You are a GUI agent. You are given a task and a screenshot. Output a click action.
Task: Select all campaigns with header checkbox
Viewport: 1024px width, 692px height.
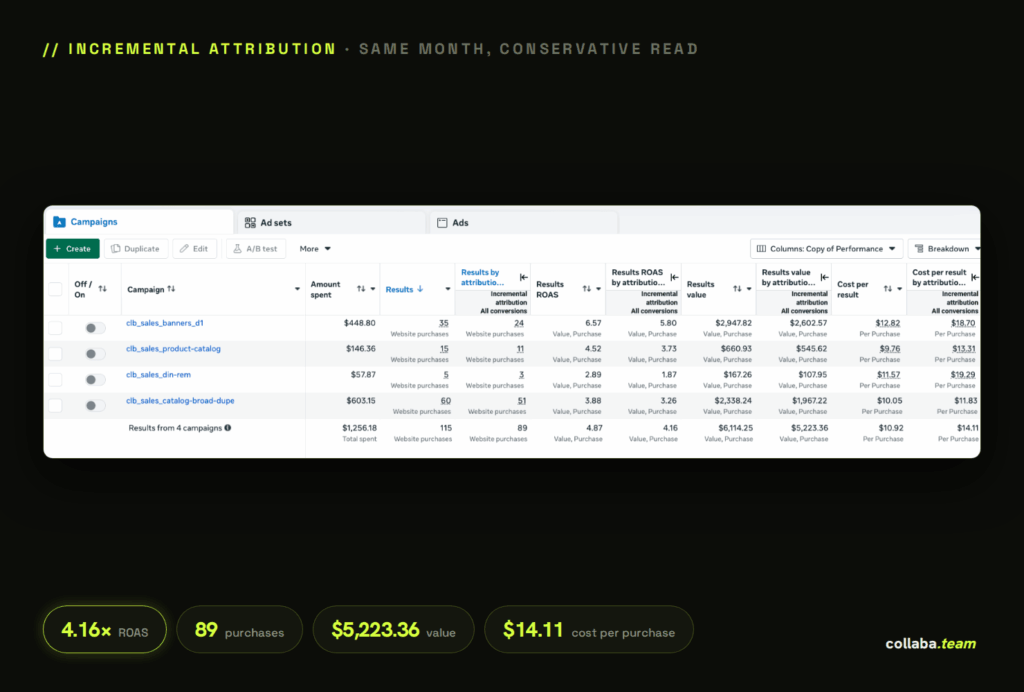click(x=56, y=289)
